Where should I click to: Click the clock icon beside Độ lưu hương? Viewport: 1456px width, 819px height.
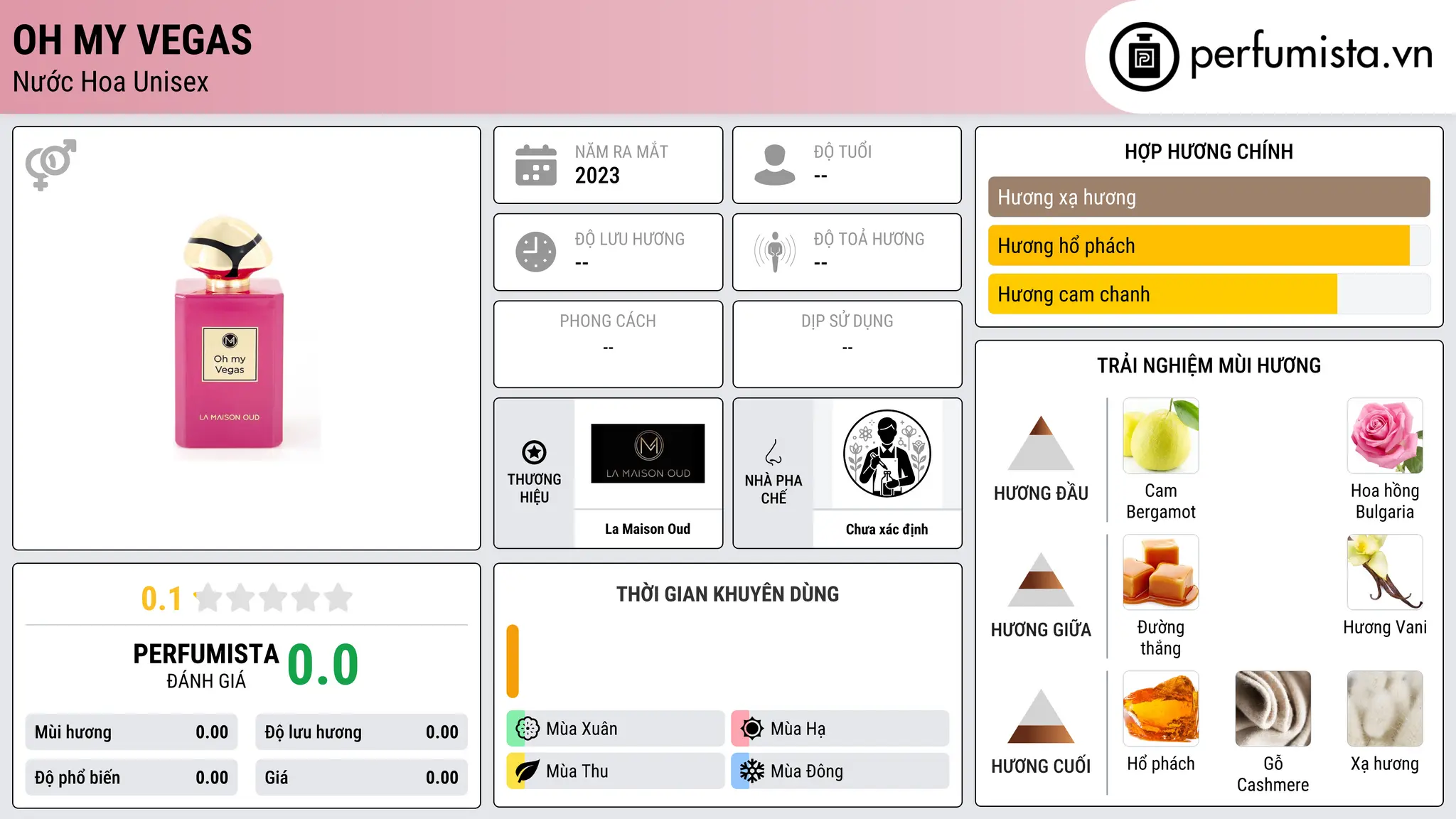pos(536,252)
